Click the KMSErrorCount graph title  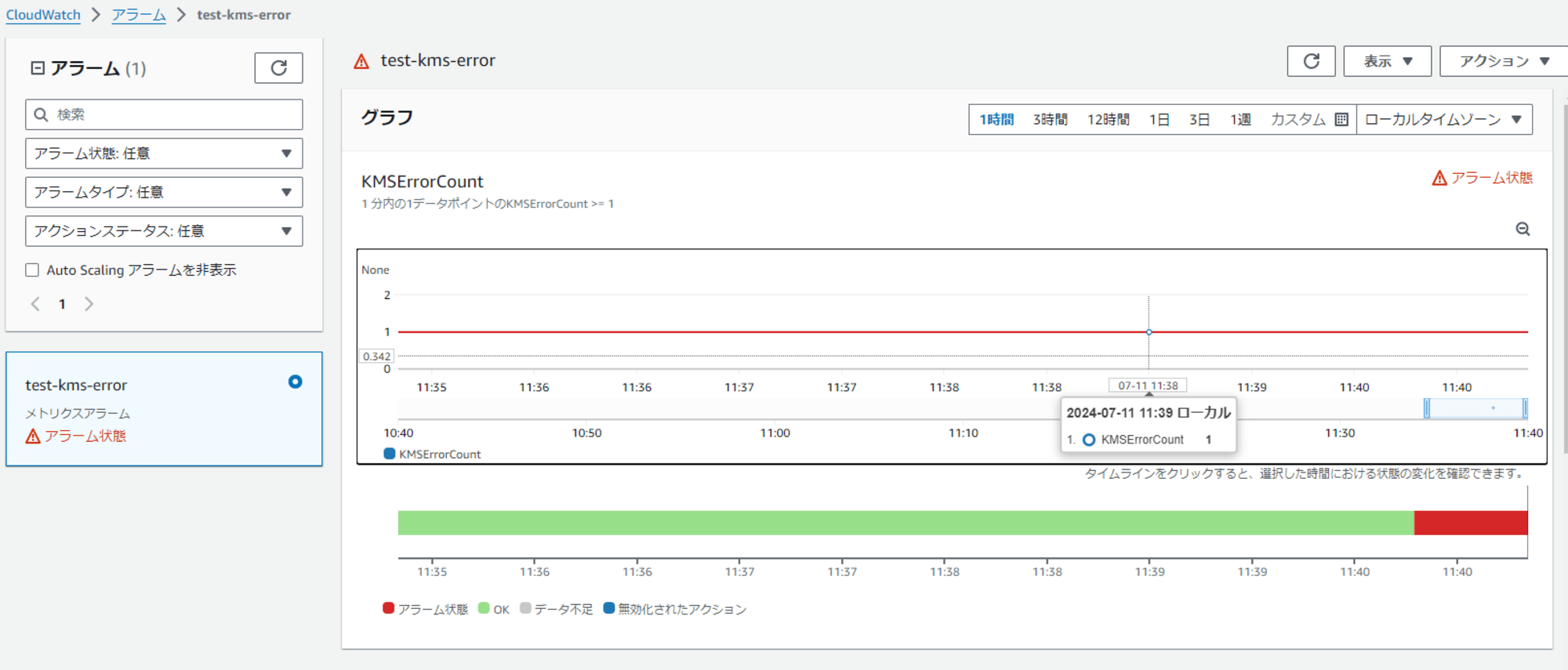pyautogui.click(x=422, y=182)
